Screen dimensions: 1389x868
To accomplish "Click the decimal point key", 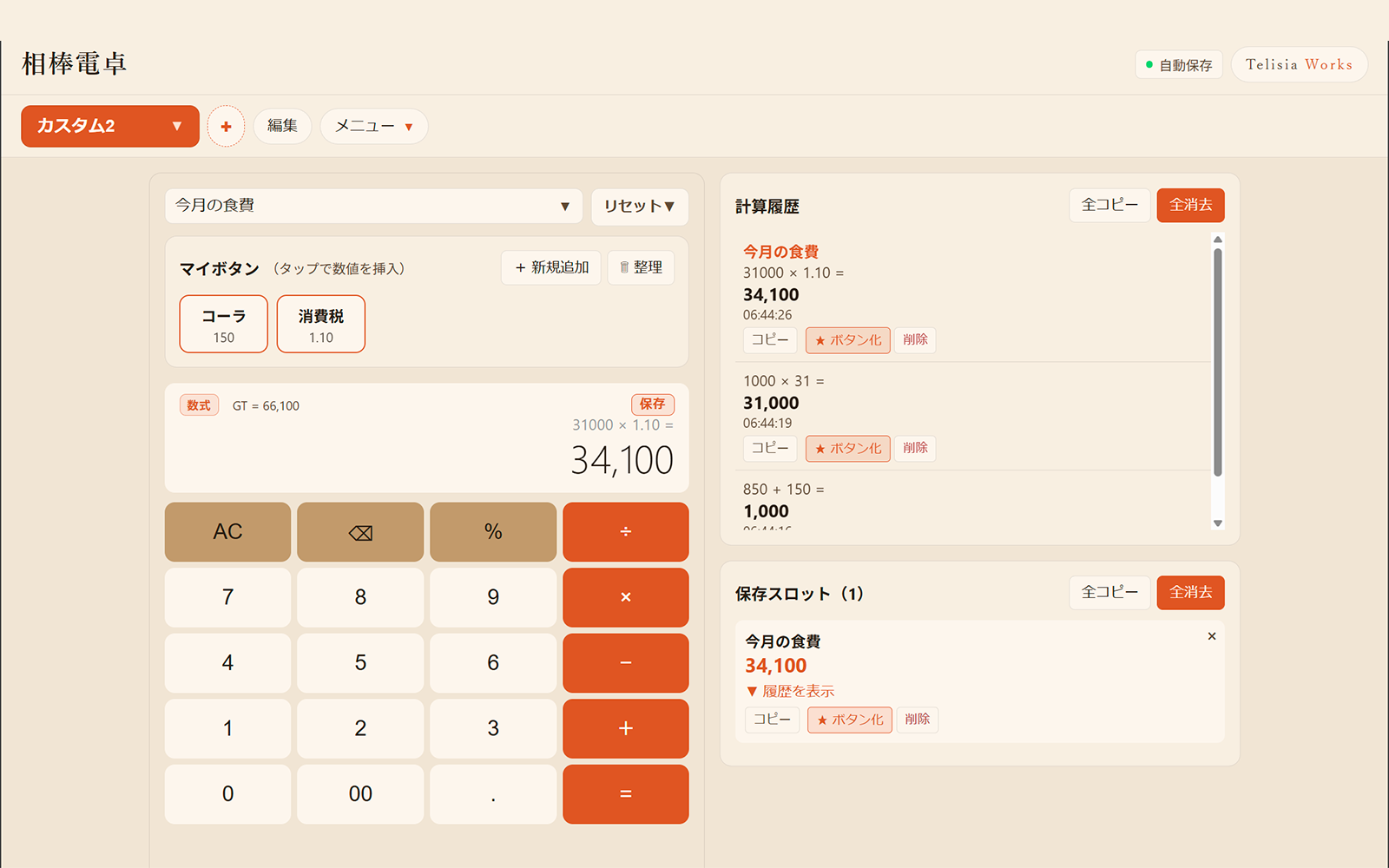I will click(x=493, y=794).
